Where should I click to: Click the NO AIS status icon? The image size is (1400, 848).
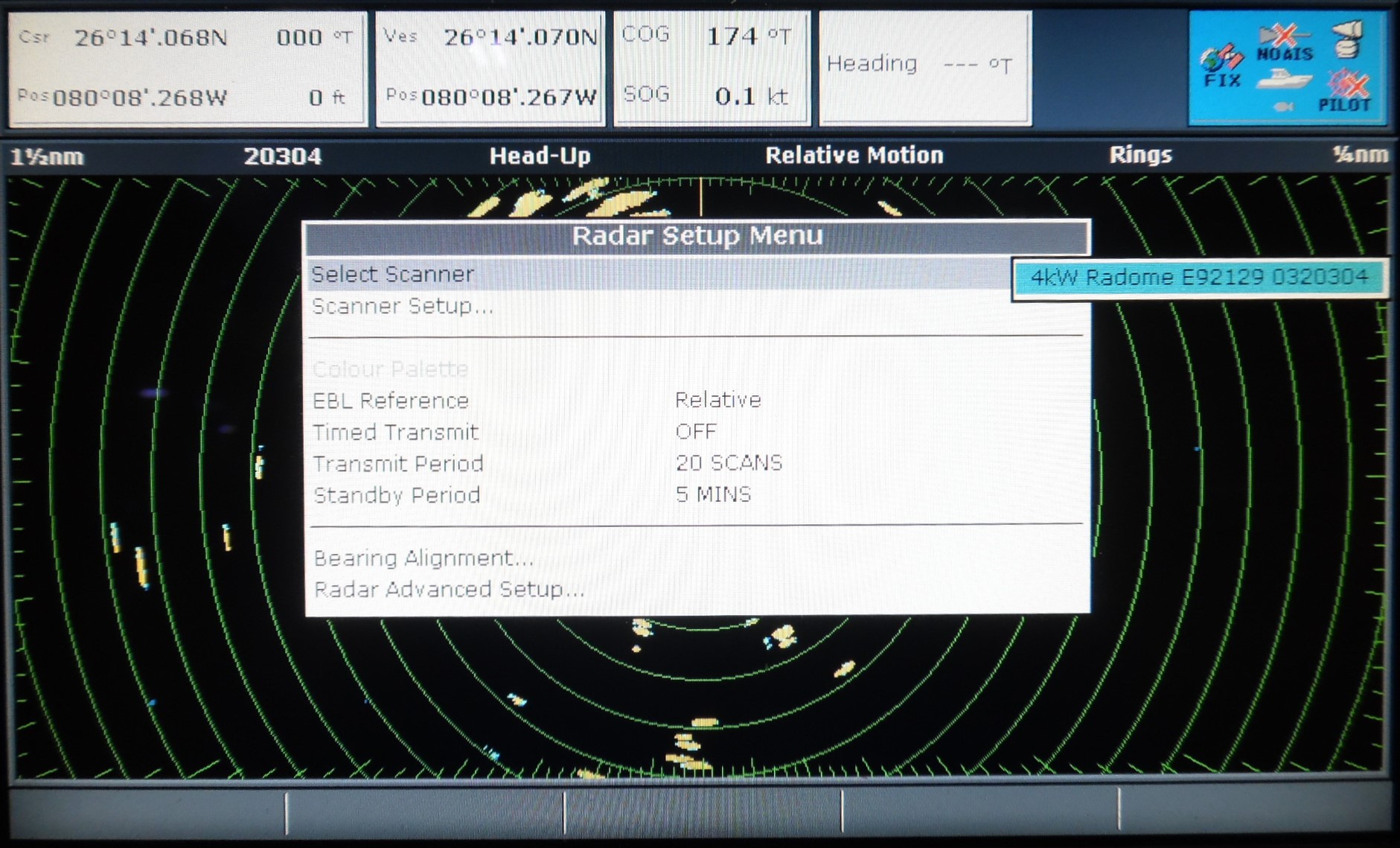[x=1285, y=44]
